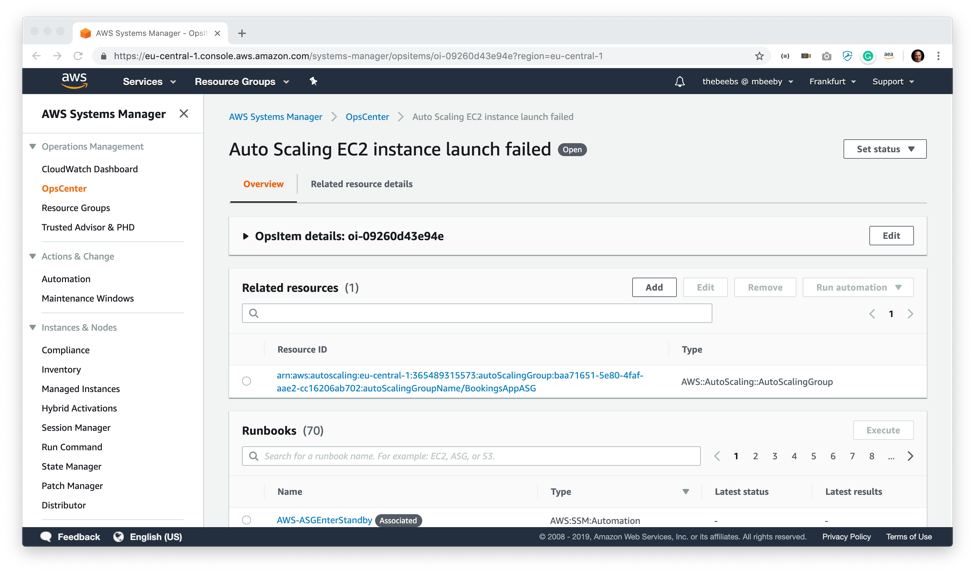Image resolution: width=974 pixels, height=572 pixels.
Task: Click into the Runbooks search field
Action: point(471,456)
